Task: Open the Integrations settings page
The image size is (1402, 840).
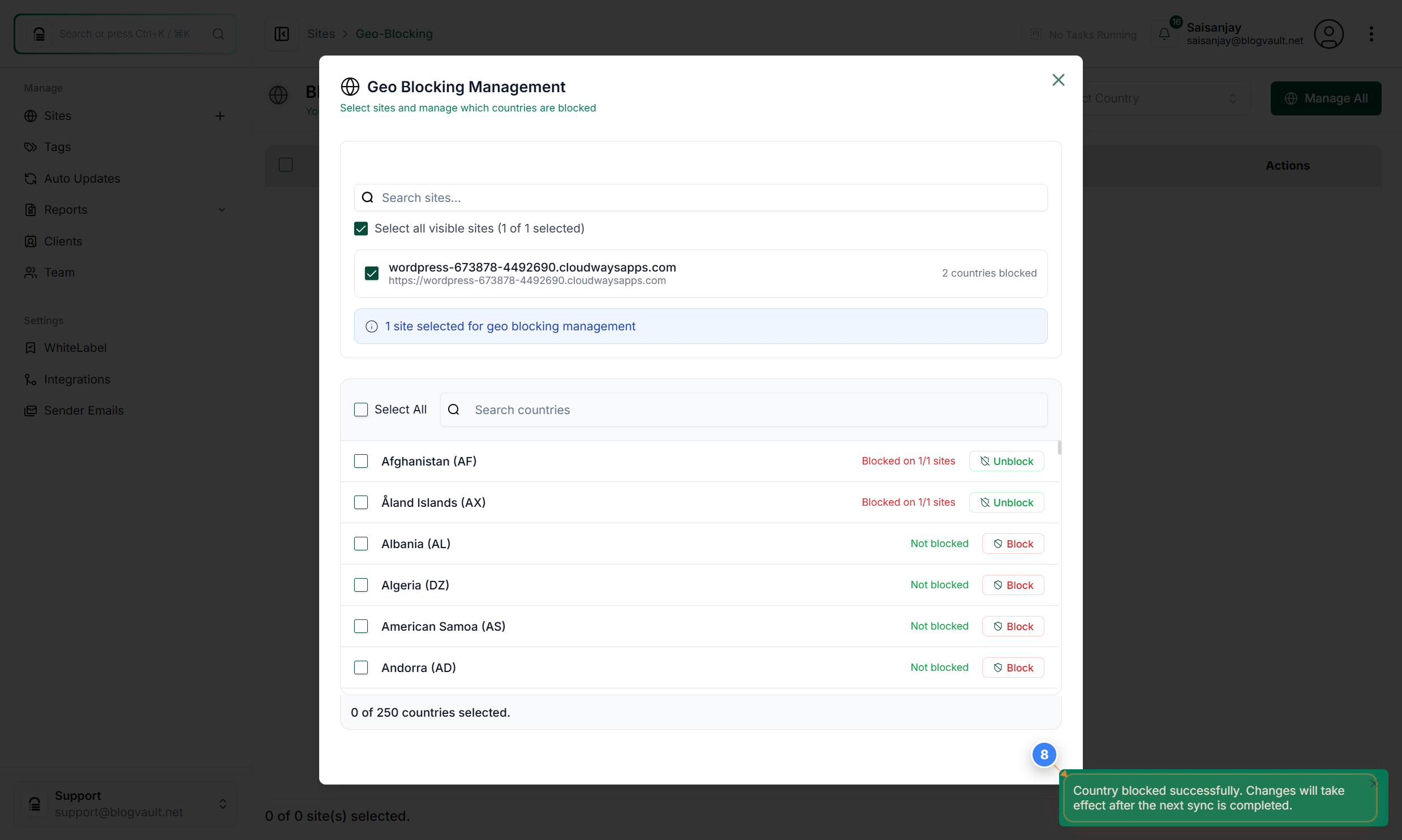Action: pyautogui.click(x=77, y=379)
